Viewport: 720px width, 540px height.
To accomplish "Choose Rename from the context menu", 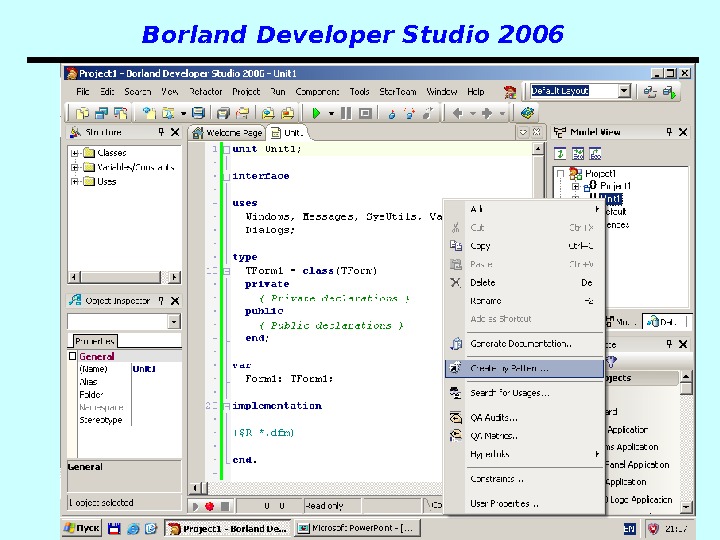I will coord(524,301).
